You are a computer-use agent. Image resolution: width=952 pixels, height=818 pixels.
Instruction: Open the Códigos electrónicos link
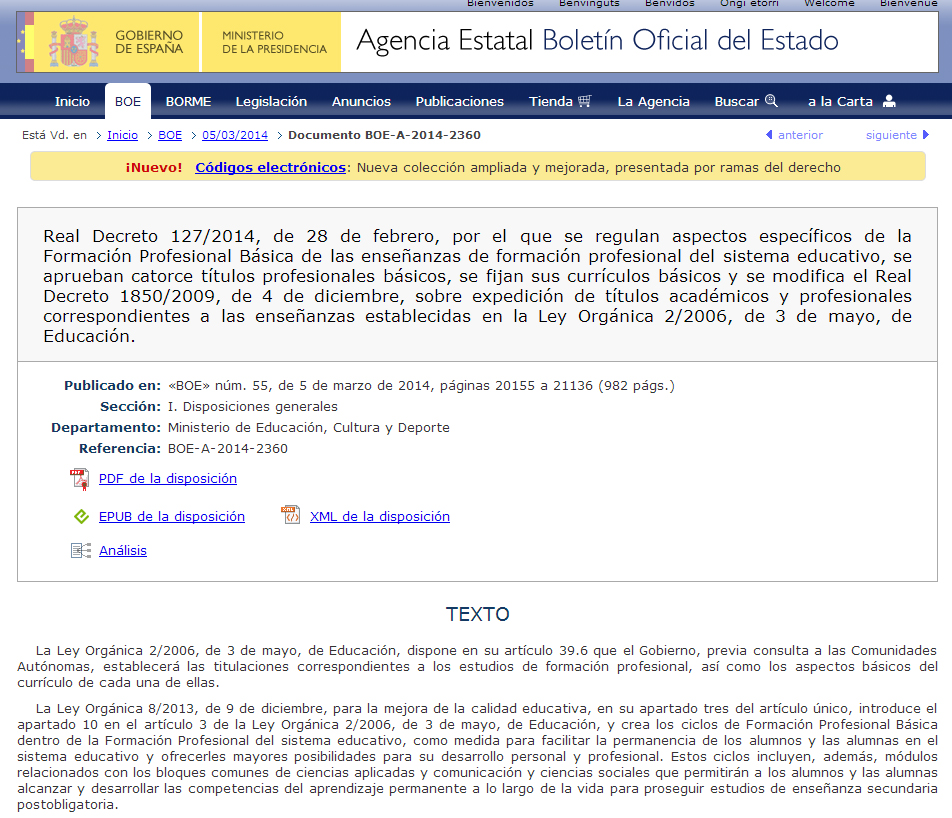270,167
